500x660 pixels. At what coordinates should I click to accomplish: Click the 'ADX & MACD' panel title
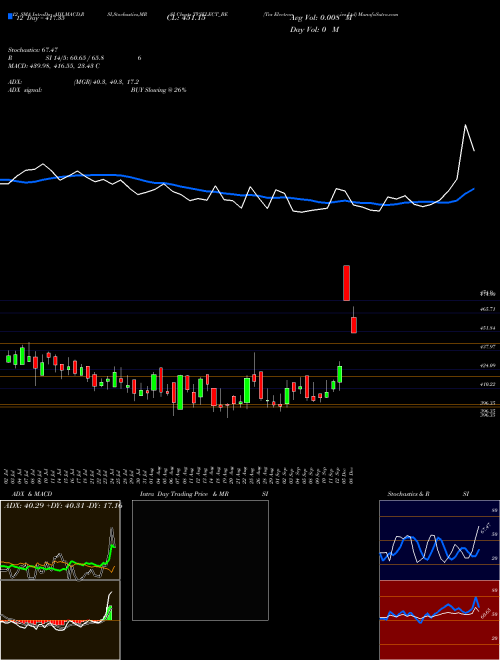click(32, 494)
